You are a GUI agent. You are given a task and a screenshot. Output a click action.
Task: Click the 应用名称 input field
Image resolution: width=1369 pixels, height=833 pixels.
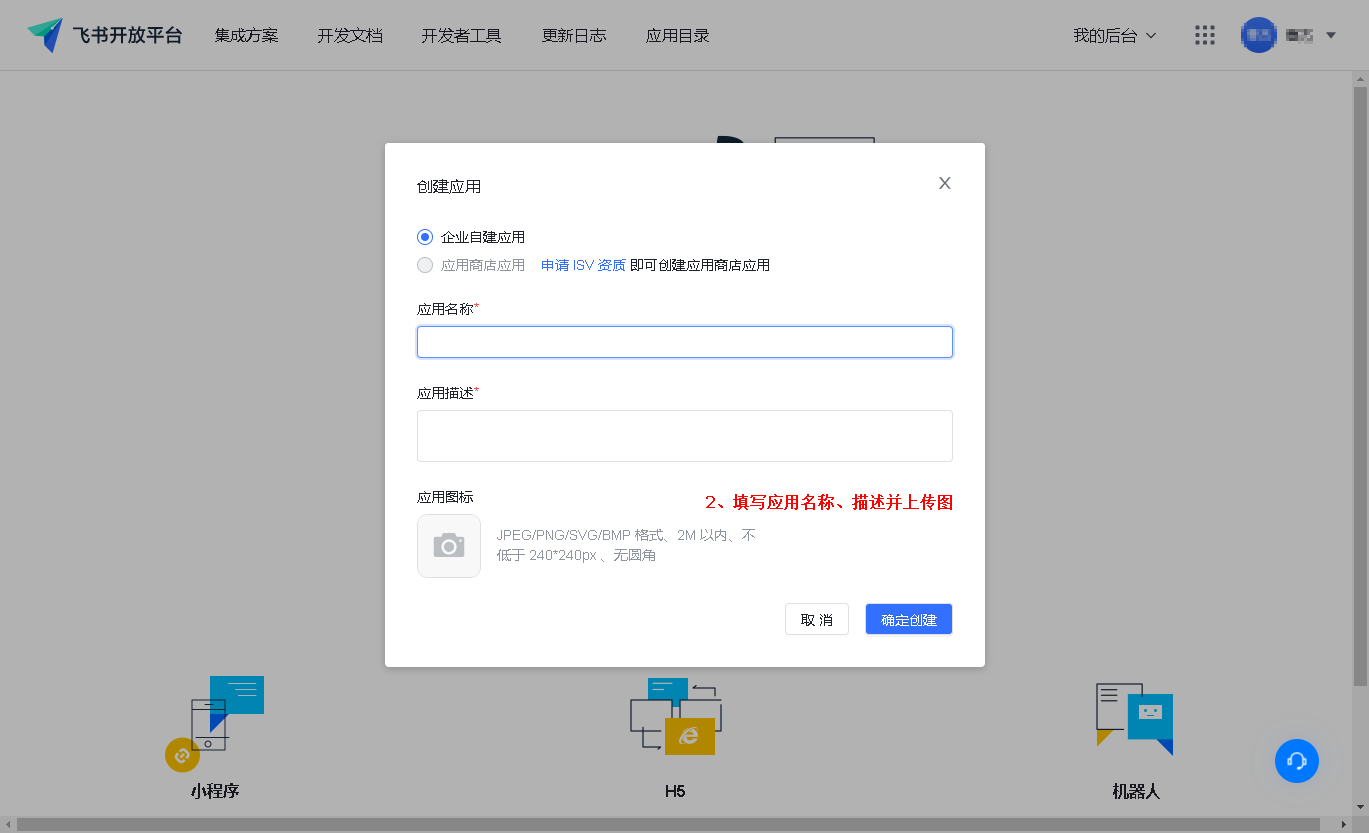click(x=684, y=342)
